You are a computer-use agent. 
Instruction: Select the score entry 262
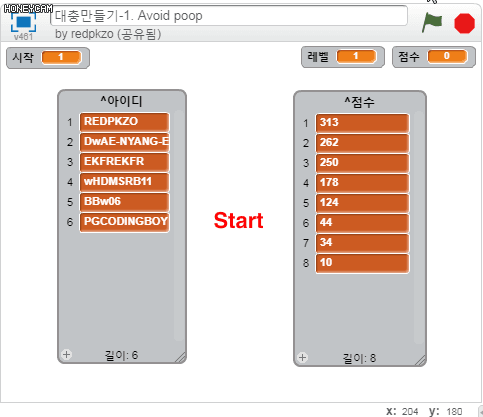[362, 143]
